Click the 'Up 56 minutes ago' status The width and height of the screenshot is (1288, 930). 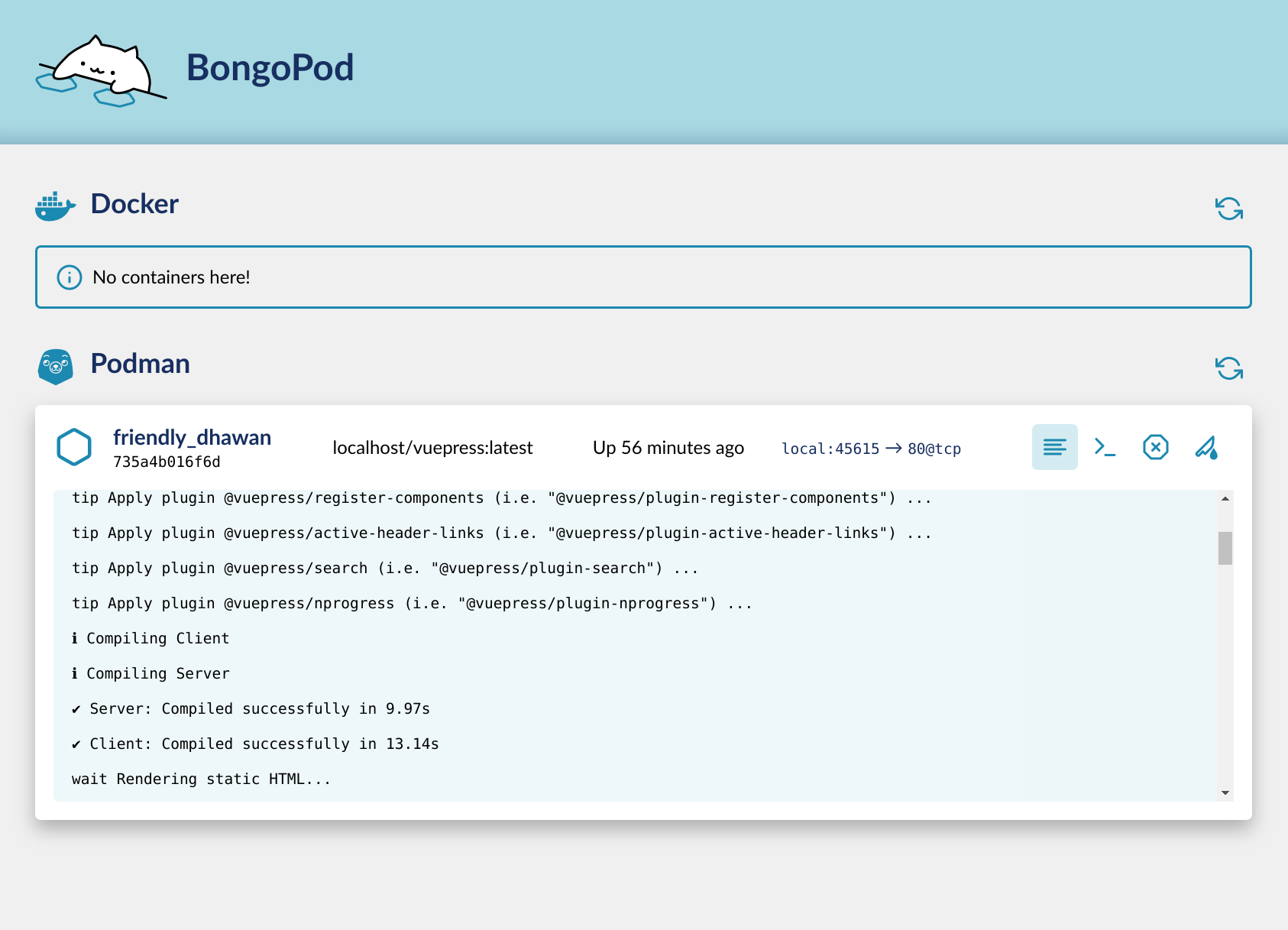click(668, 448)
